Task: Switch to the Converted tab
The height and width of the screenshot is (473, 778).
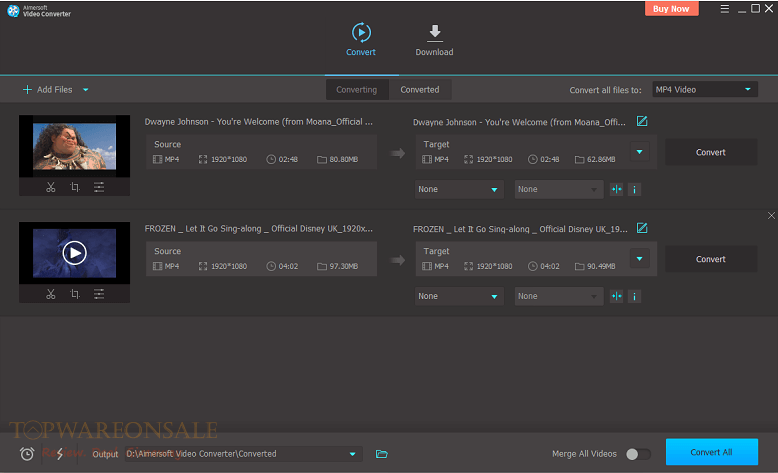Action: [420, 90]
